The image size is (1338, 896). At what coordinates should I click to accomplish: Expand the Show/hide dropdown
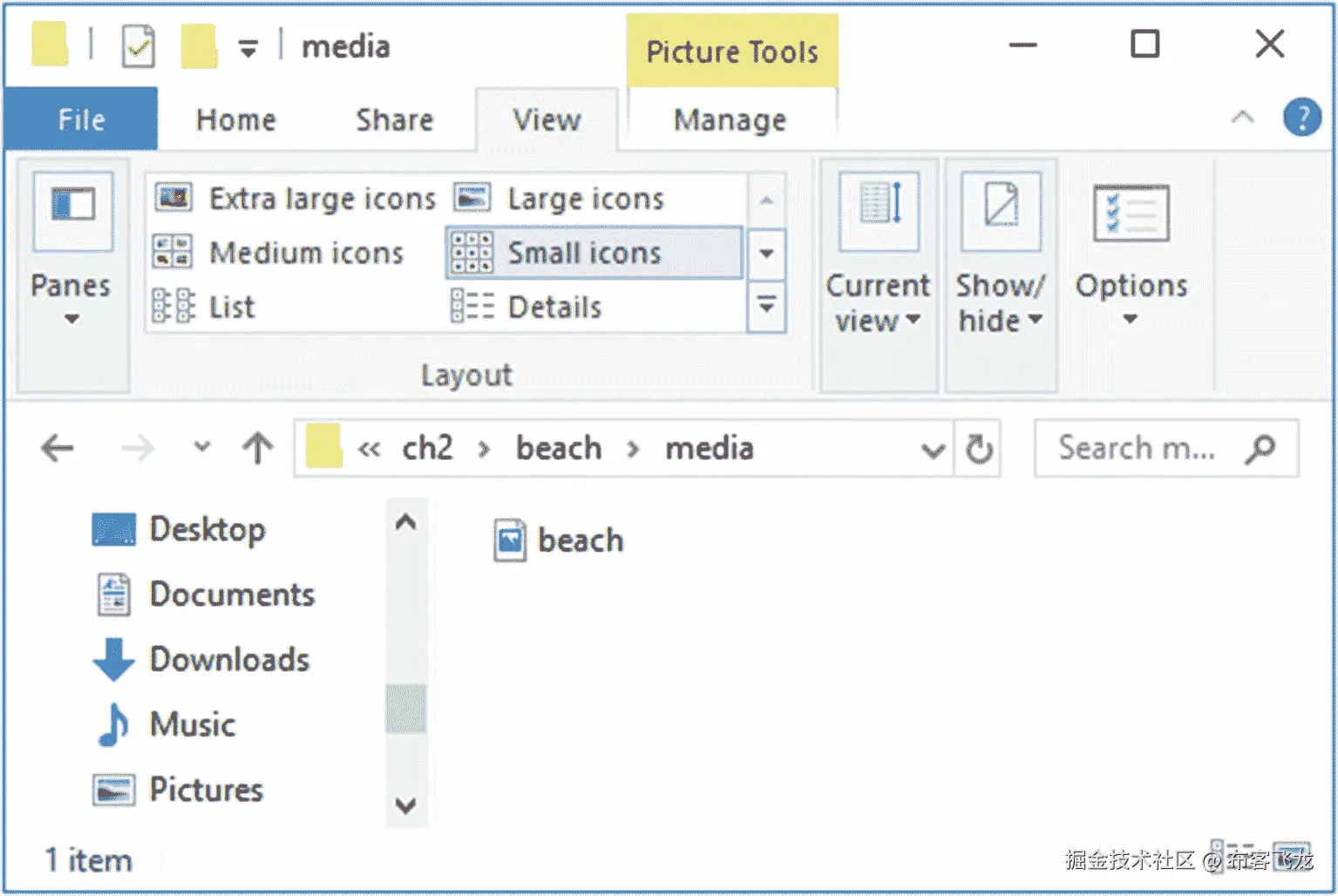point(1000,253)
